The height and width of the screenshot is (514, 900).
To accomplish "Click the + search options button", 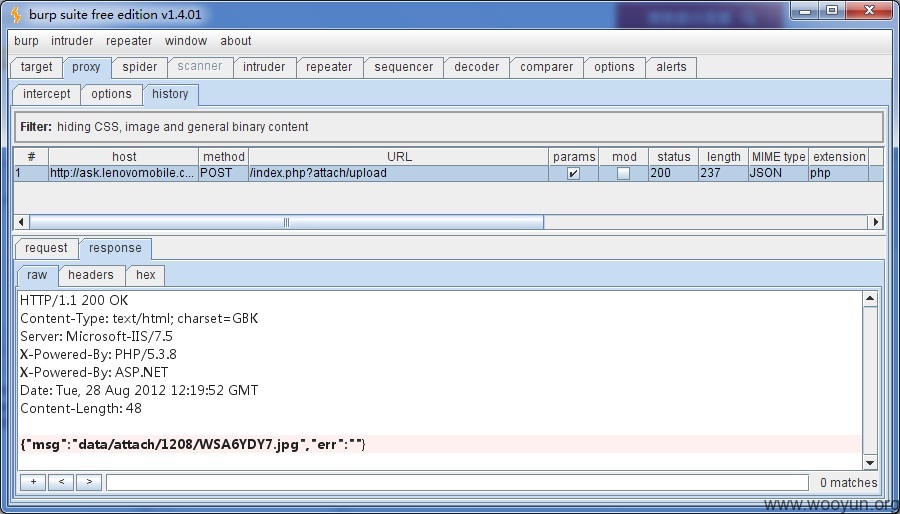I will click(33, 482).
